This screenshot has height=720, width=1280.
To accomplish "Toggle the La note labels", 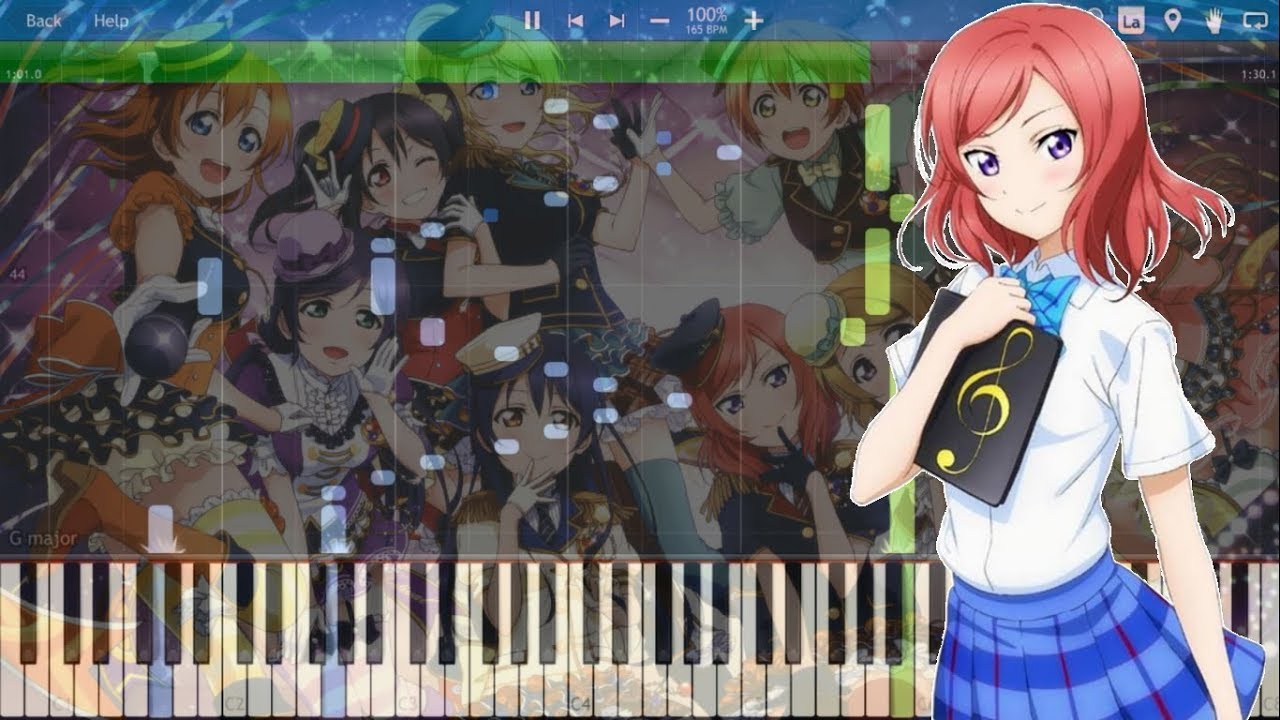I will click(x=1131, y=20).
